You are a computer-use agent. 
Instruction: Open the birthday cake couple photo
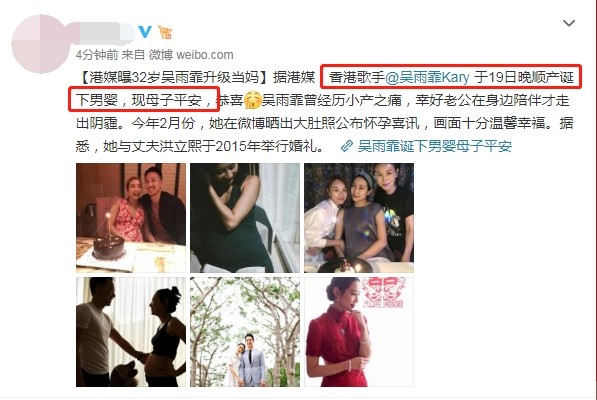pyautogui.click(x=131, y=218)
